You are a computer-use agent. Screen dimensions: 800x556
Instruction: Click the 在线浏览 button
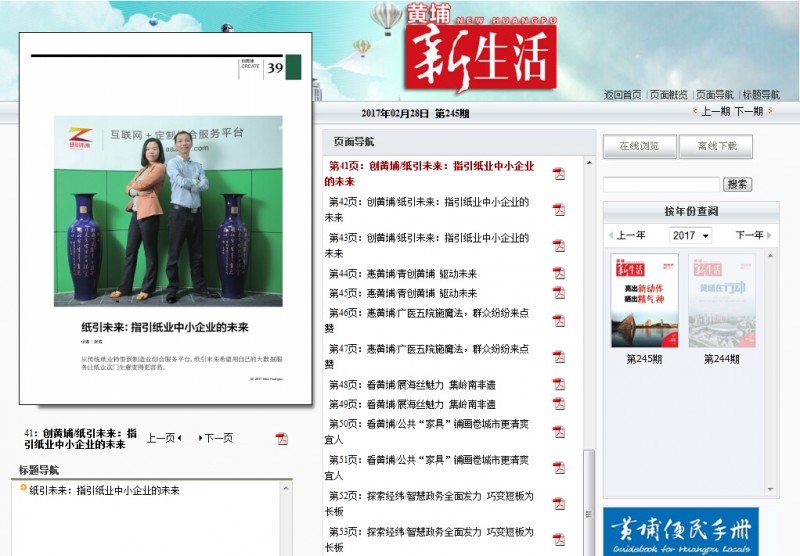[639, 147]
